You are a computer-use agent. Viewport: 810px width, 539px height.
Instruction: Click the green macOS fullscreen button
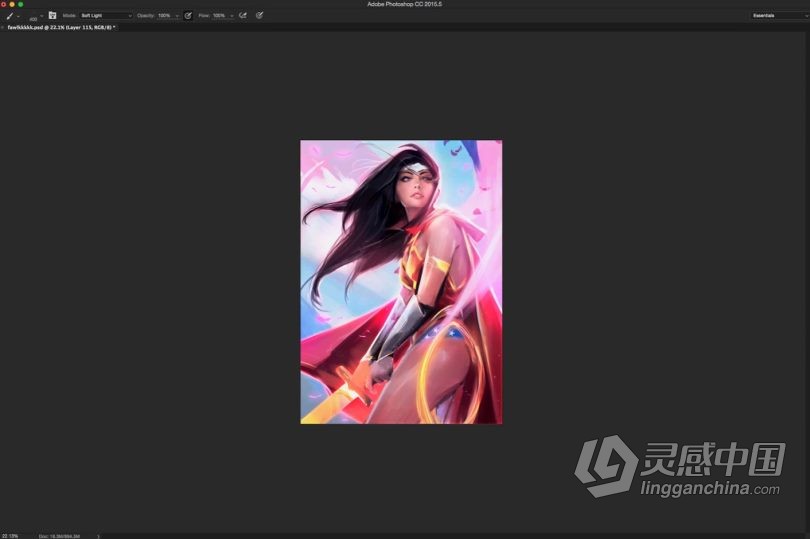click(x=21, y=4)
